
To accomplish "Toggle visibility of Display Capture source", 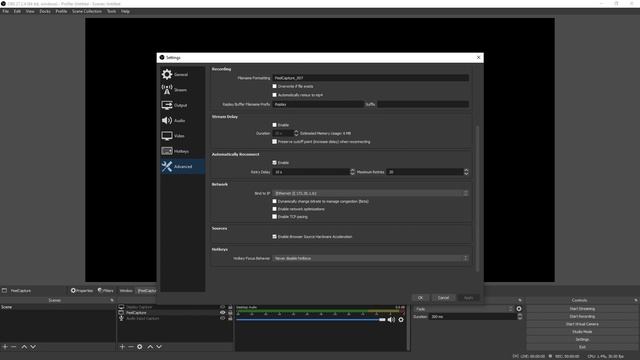I will [x=222, y=307].
